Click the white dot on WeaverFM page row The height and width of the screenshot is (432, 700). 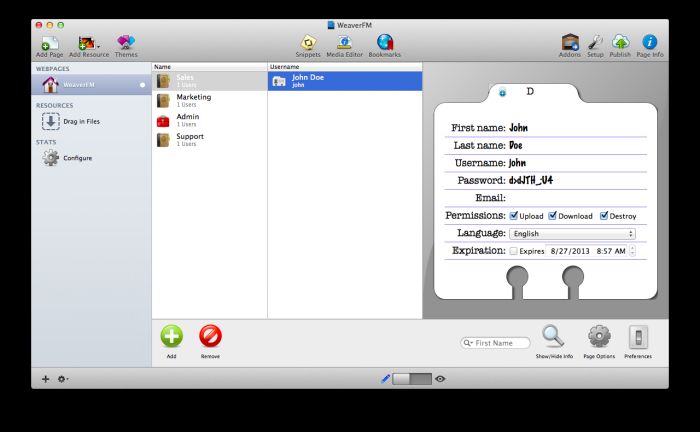coord(142,85)
